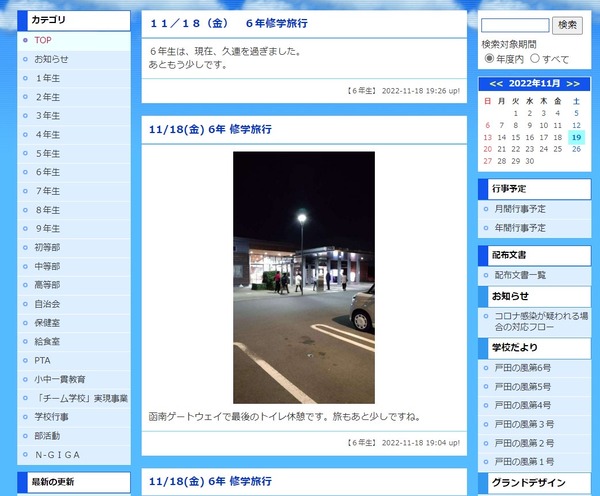This screenshot has height=496, width=600.
Task: Open the 6年生 category in sidebar
Action: point(47,172)
